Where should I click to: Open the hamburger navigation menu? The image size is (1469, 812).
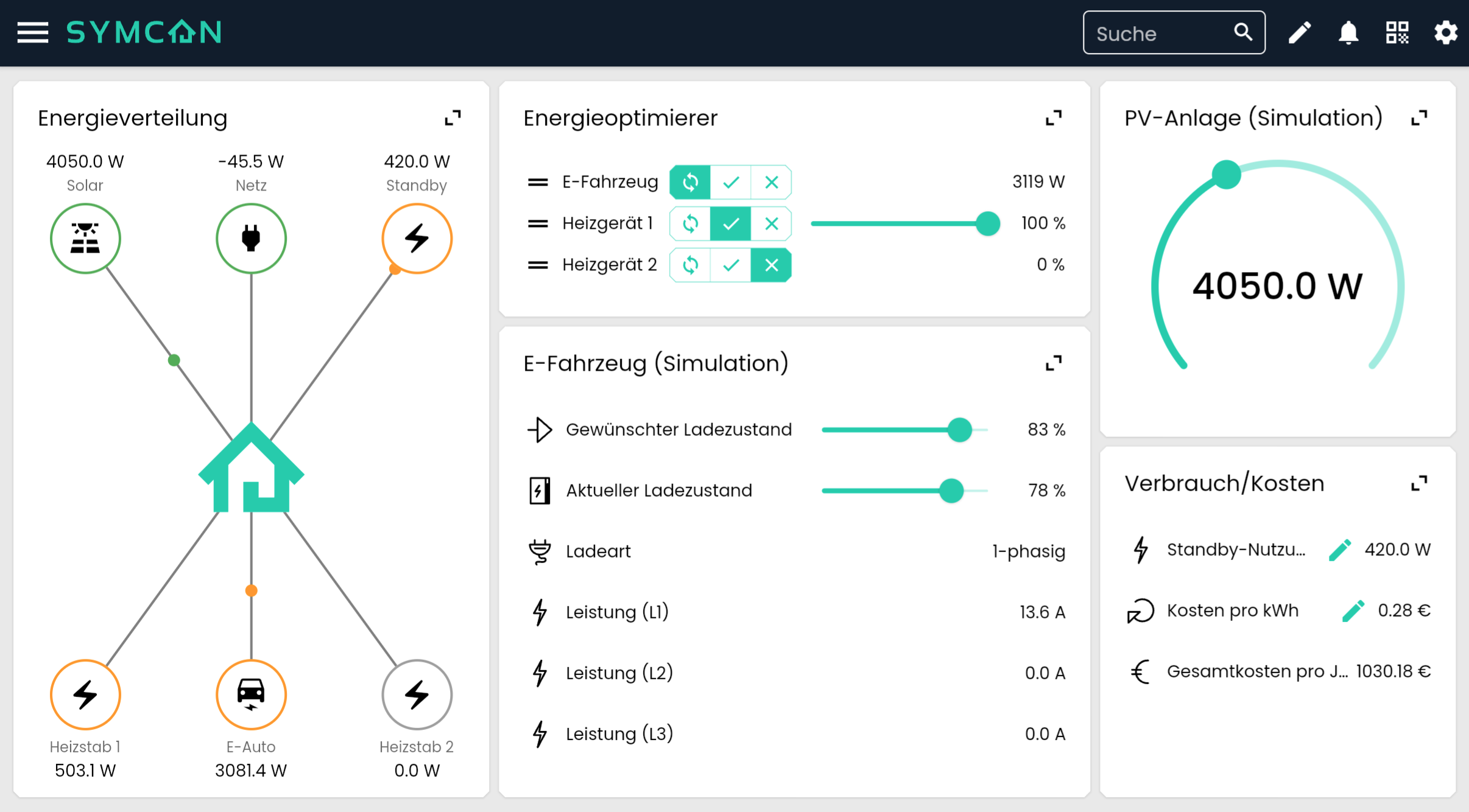click(32, 32)
